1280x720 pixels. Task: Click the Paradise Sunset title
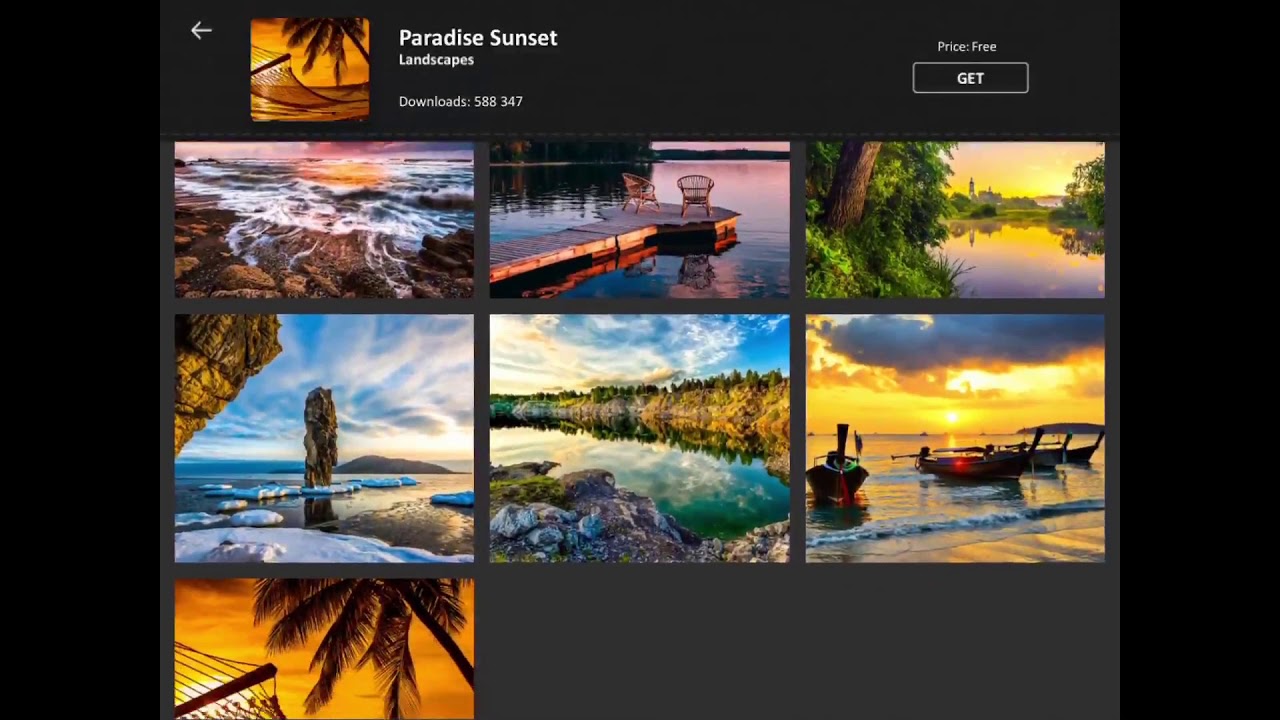pyautogui.click(x=478, y=38)
